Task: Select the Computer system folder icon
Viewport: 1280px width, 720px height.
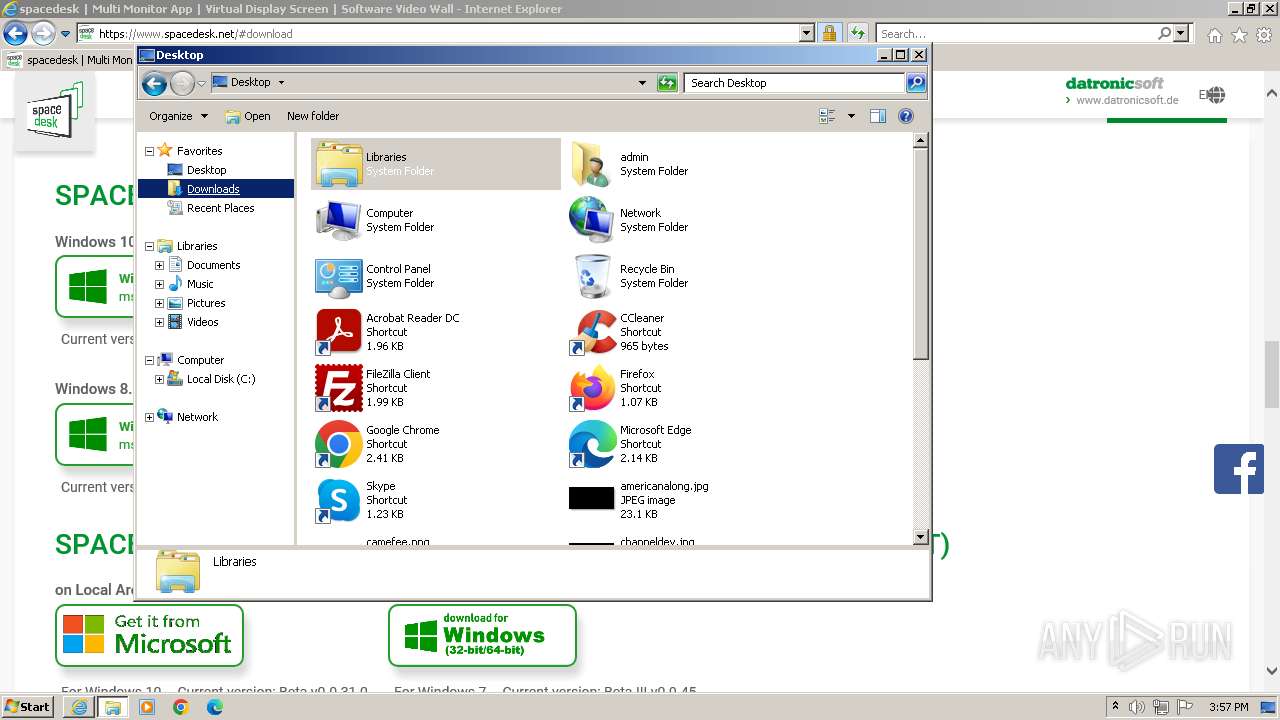Action: coord(338,220)
